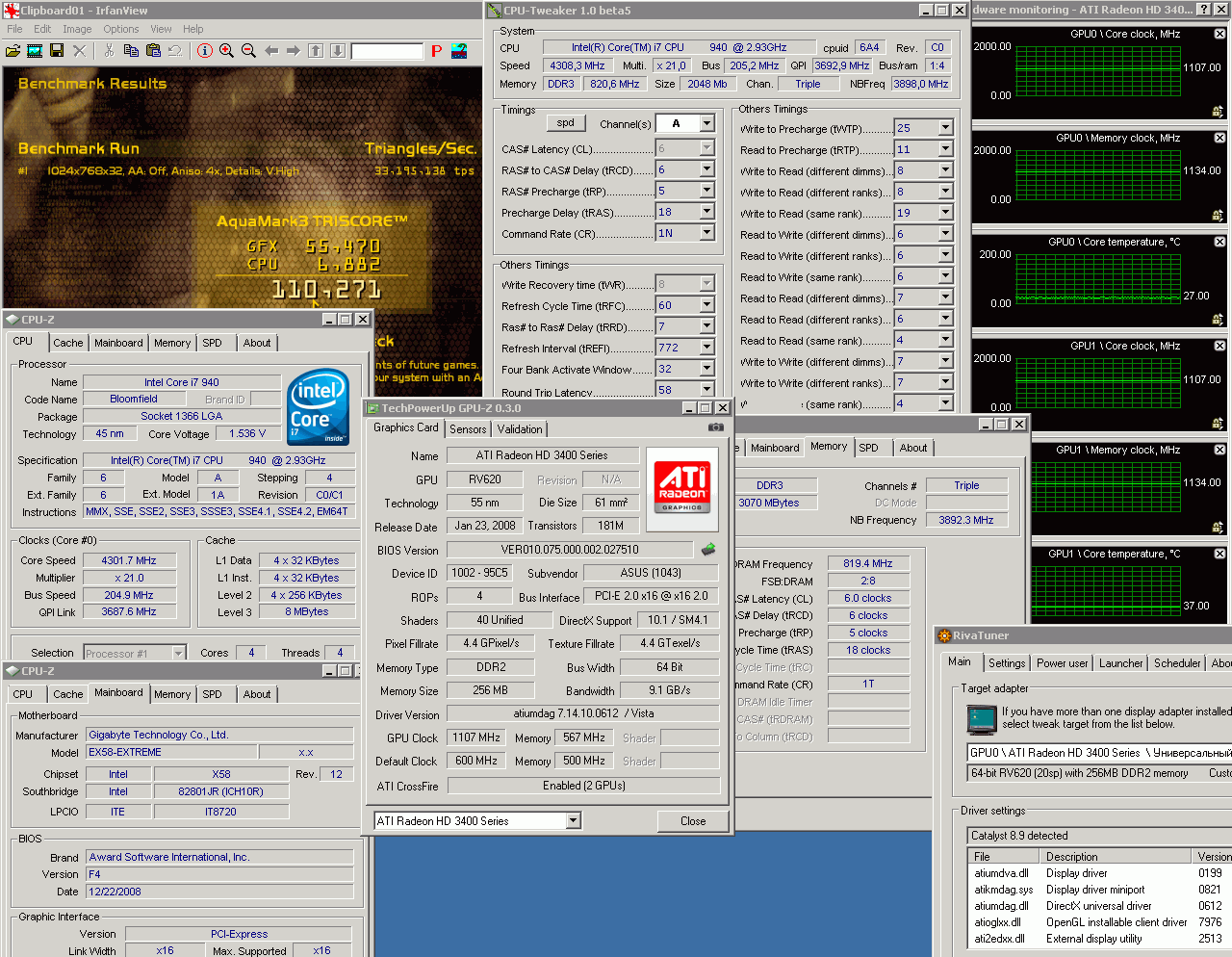Open the red P settings icon in IrfanView
Viewport: 1232px width, 957px height.
436,50
